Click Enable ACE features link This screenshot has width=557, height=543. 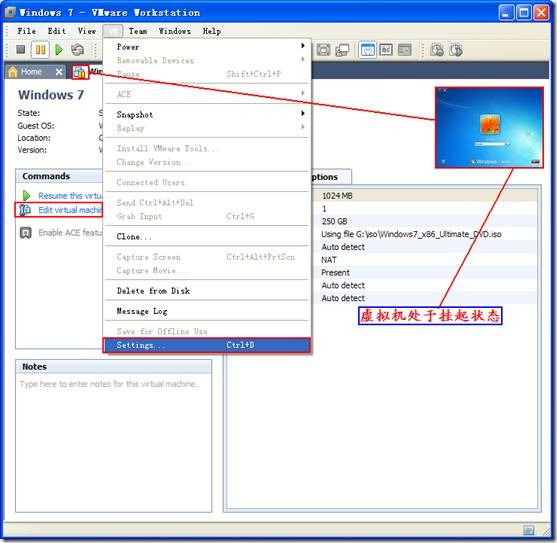pos(70,233)
